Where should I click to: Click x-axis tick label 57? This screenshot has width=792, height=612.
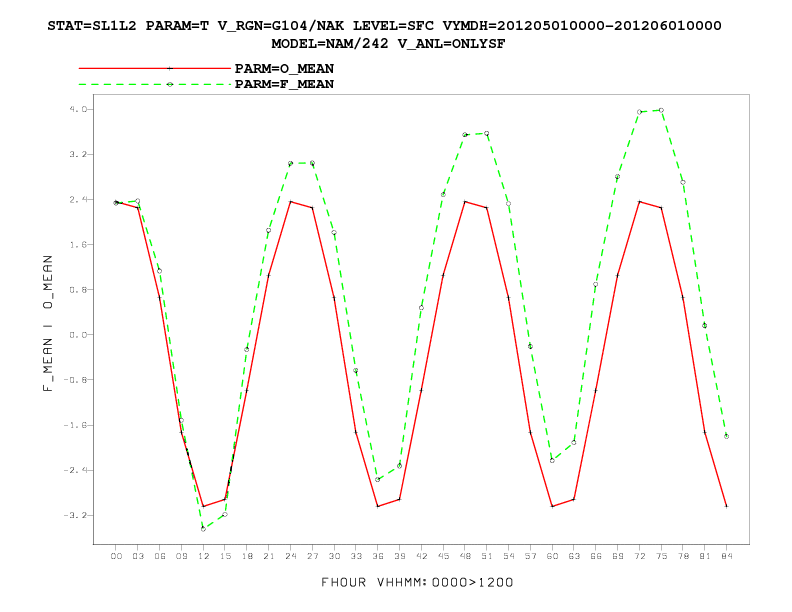coord(530,556)
